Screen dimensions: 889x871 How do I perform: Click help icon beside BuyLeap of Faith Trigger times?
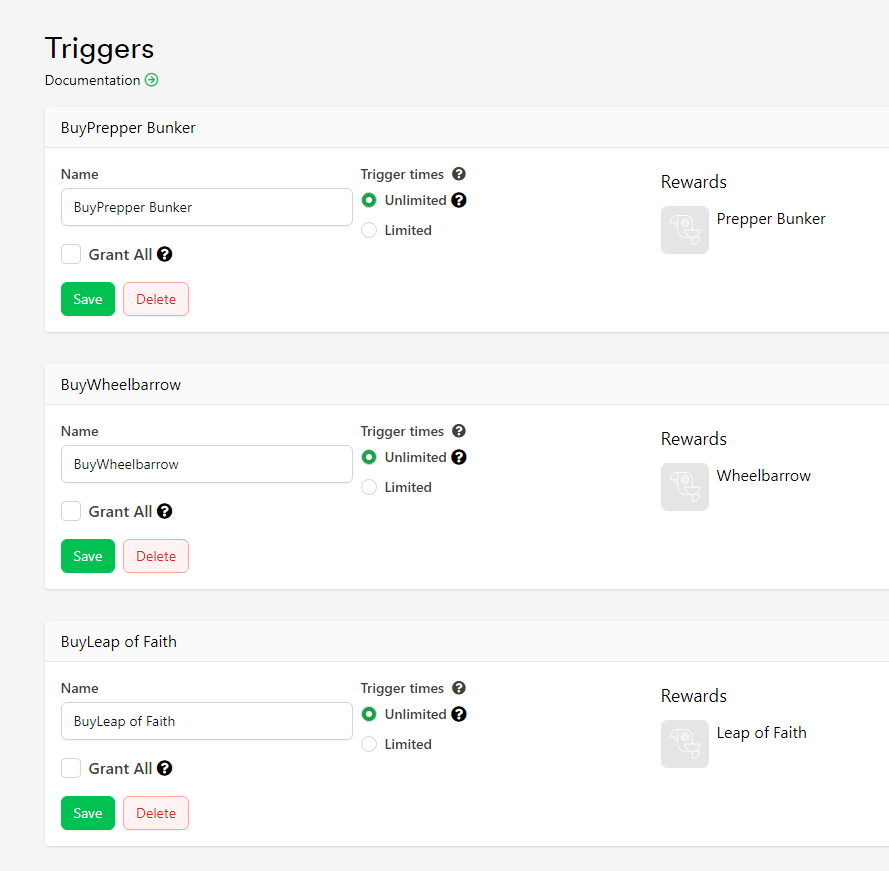tap(458, 688)
